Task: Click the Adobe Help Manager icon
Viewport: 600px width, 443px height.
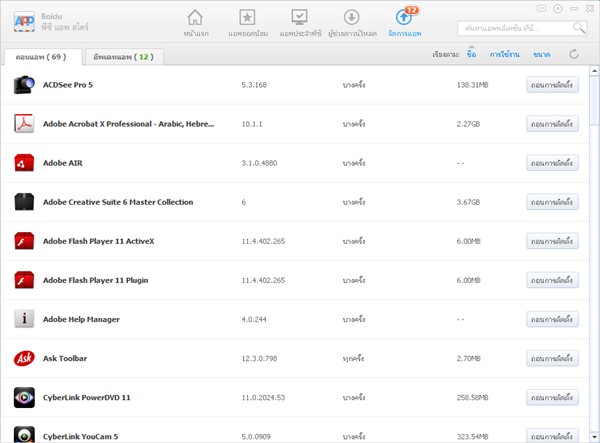Action: click(x=24, y=319)
